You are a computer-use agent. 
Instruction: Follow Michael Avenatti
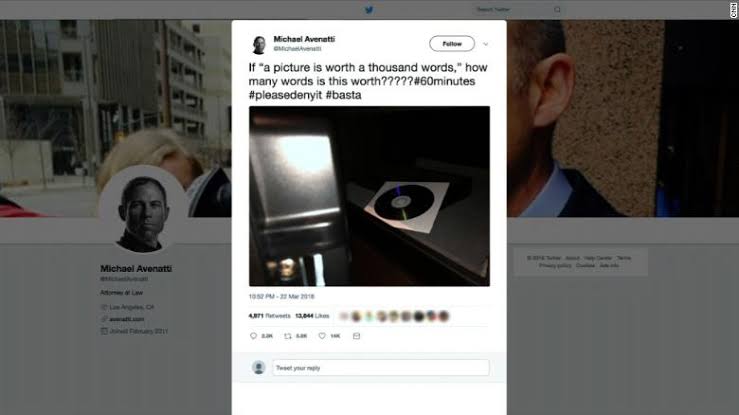click(x=452, y=44)
